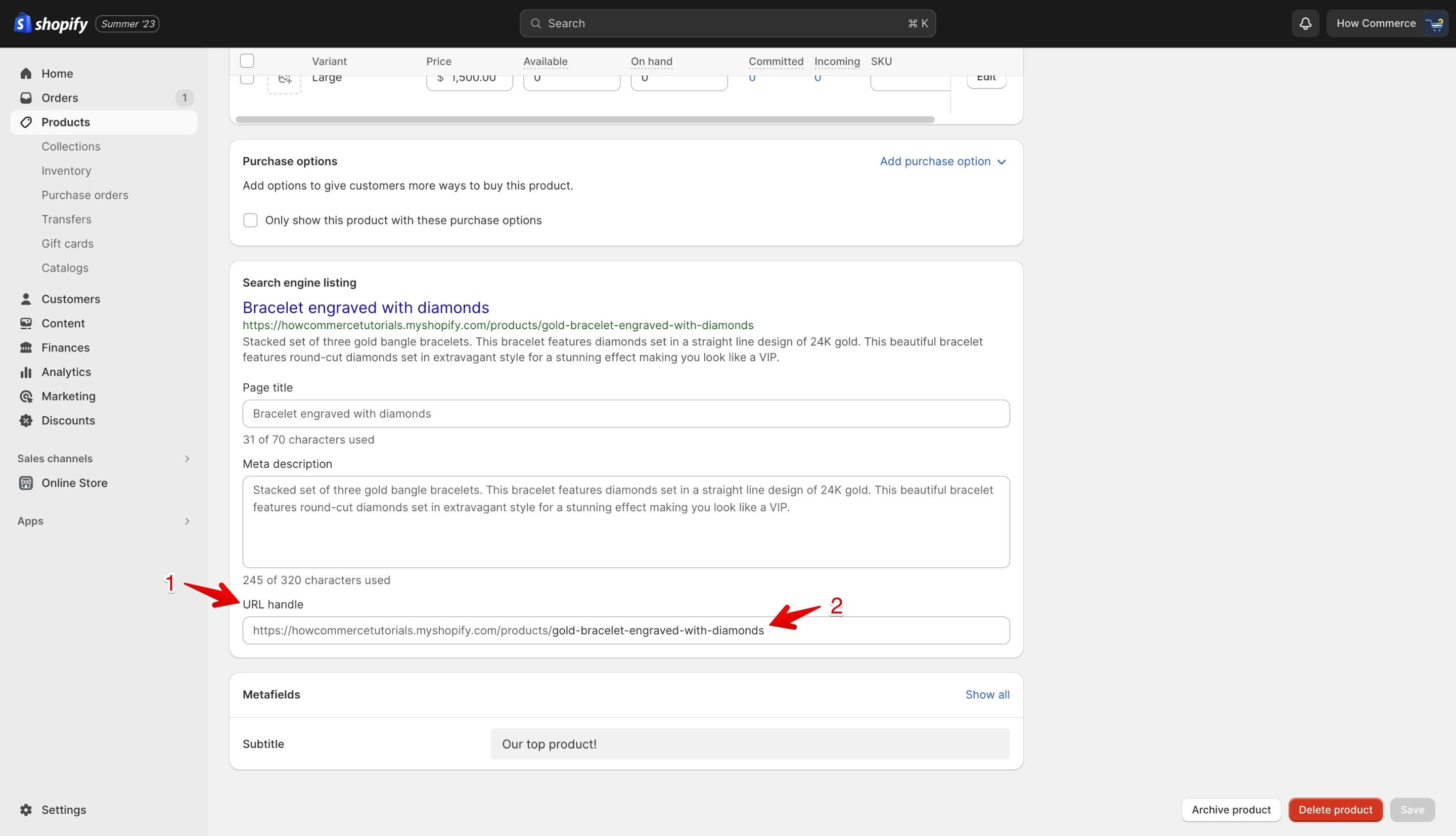
Task: Click the Analytics bar chart icon
Action: [x=26, y=372]
